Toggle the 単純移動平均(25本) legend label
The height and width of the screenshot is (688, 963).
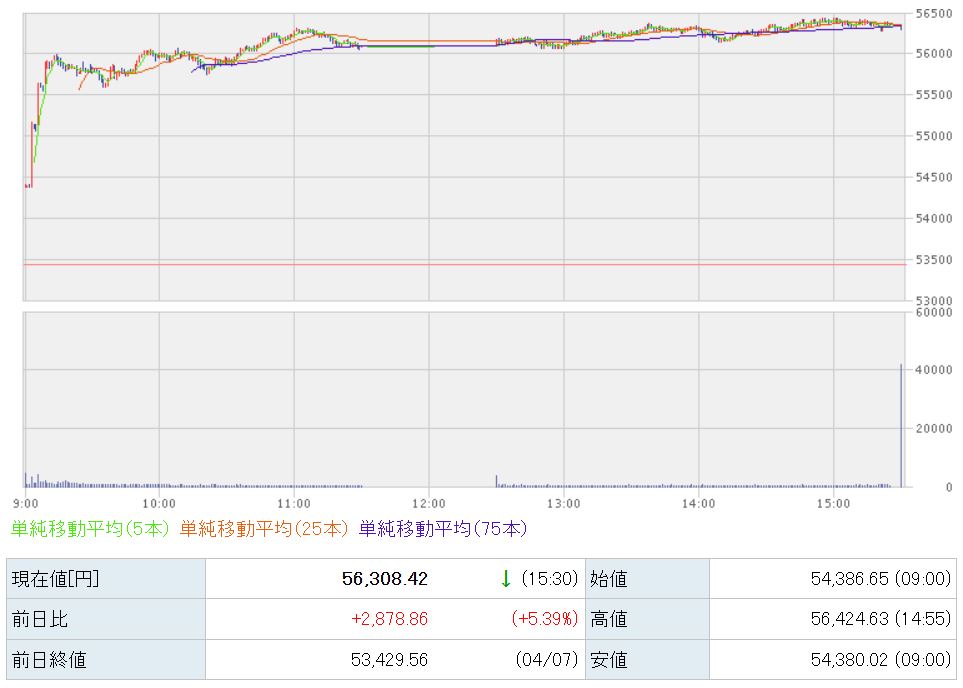(265, 528)
